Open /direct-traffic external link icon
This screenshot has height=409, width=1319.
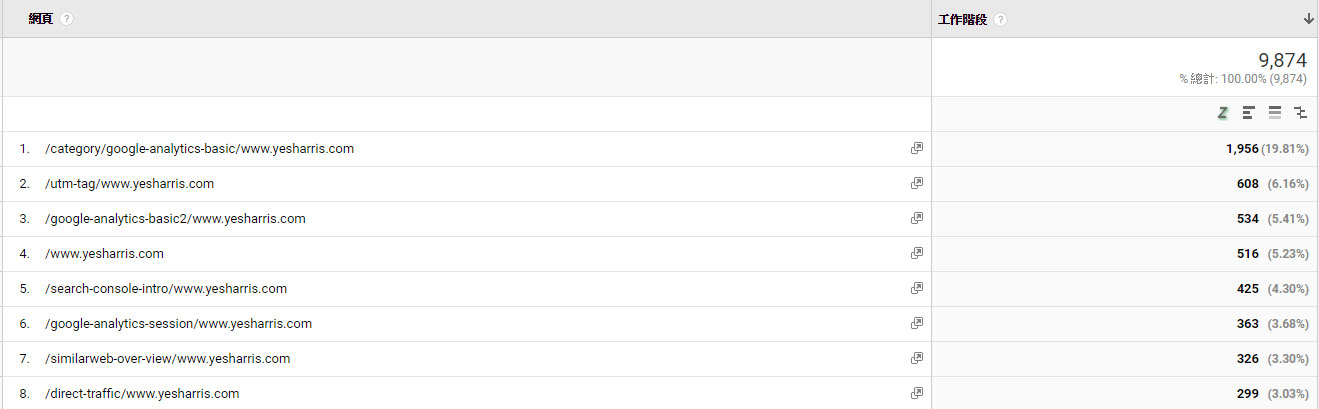(916, 393)
